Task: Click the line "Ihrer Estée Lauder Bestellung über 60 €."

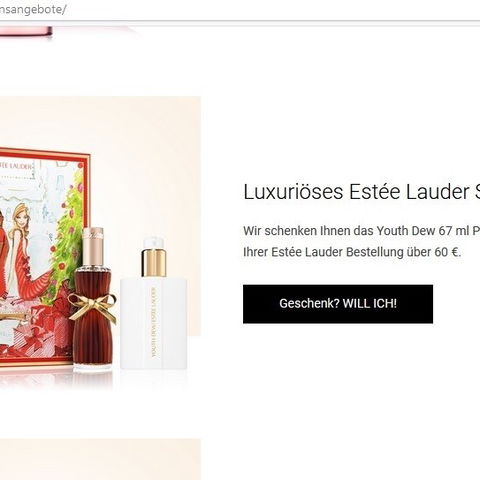Action: [x=352, y=252]
